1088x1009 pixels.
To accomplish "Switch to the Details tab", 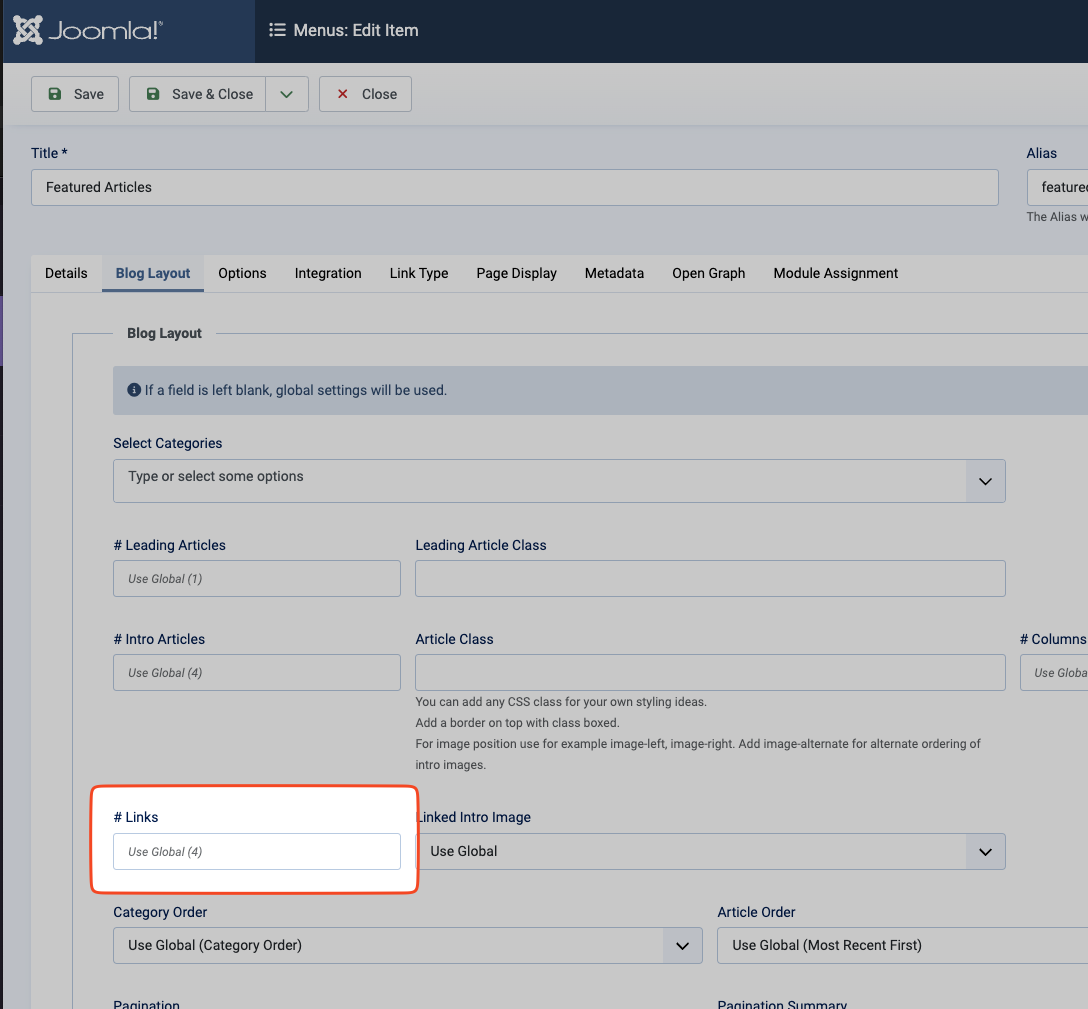I will coord(66,273).
